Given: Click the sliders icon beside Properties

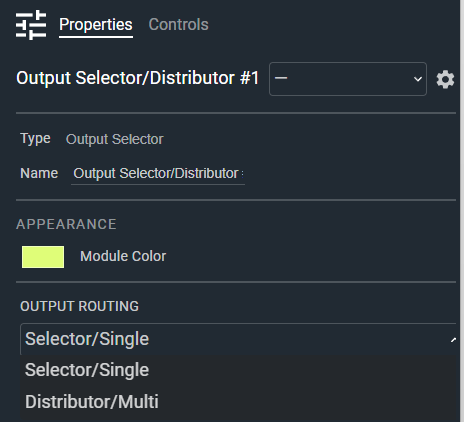Looking at the screenshot, I should 31,25.
